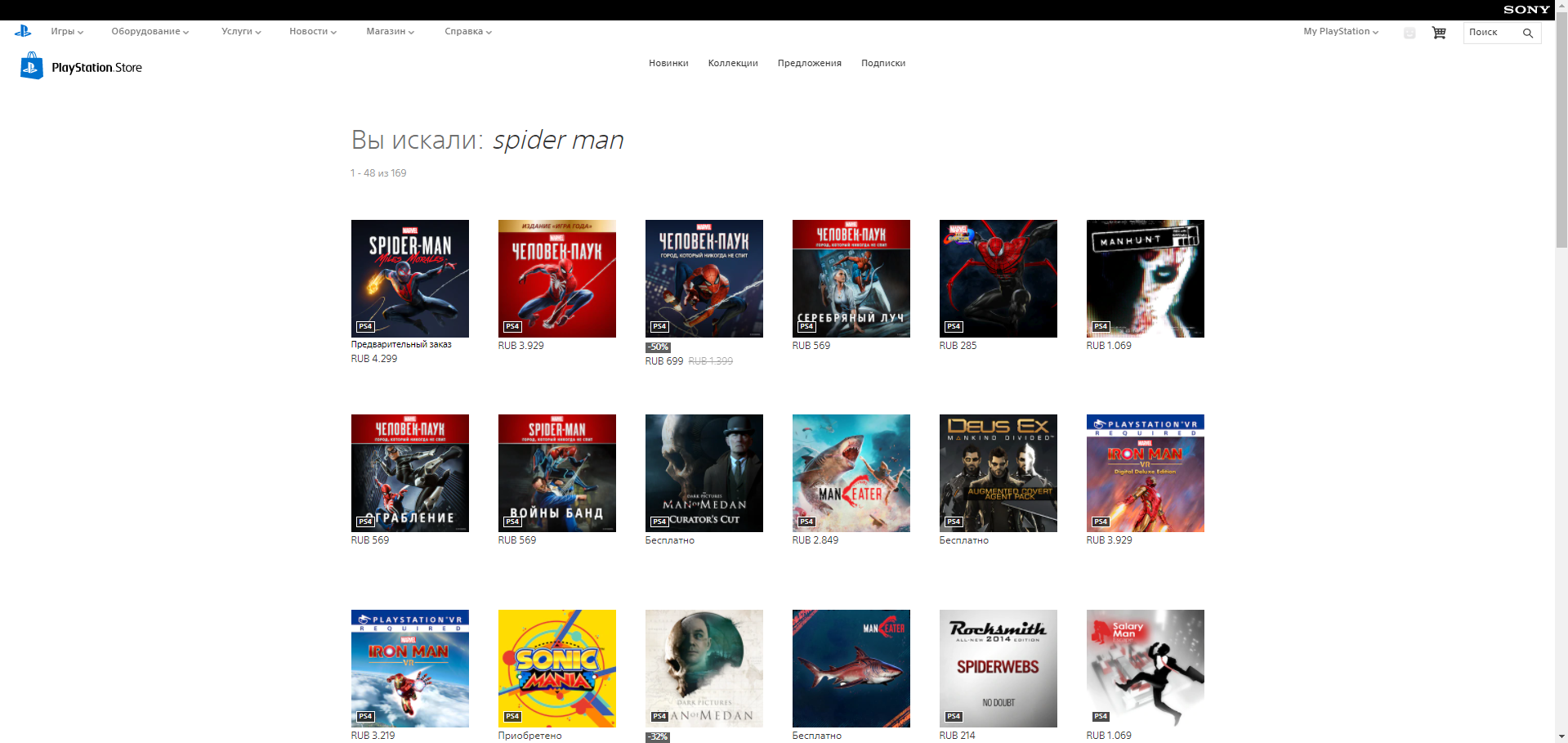Viewport: 1568px width, 743px height.
Task: Open the Manhunt game cover
Action: pos(1146,279)
